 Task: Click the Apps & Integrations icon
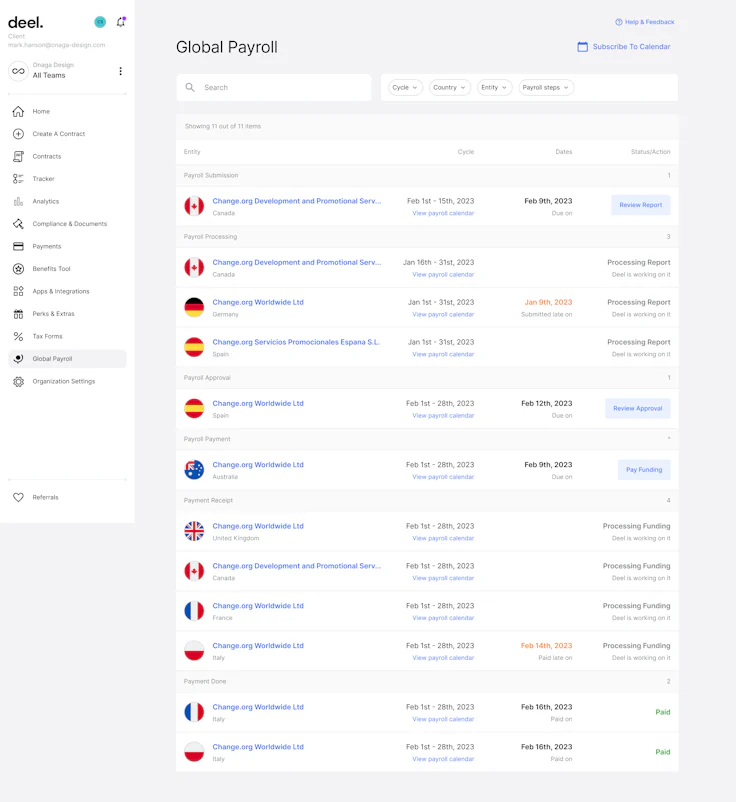[17, 291]
